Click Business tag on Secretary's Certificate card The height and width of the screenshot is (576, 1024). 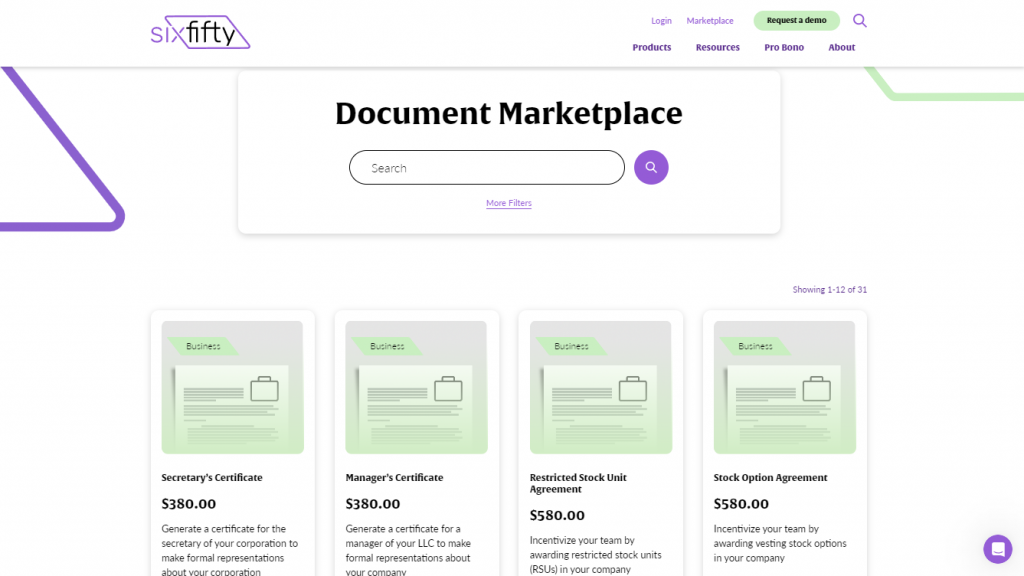point(203,346)
